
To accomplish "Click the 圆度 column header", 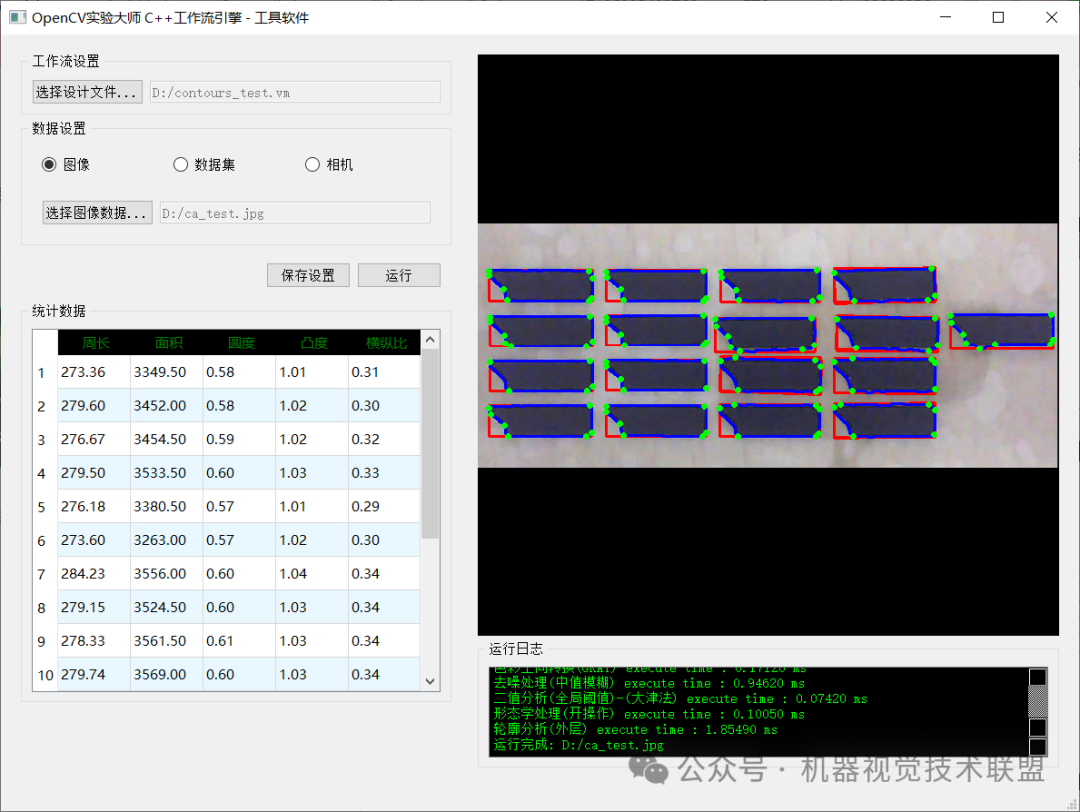I will point(239,341).
